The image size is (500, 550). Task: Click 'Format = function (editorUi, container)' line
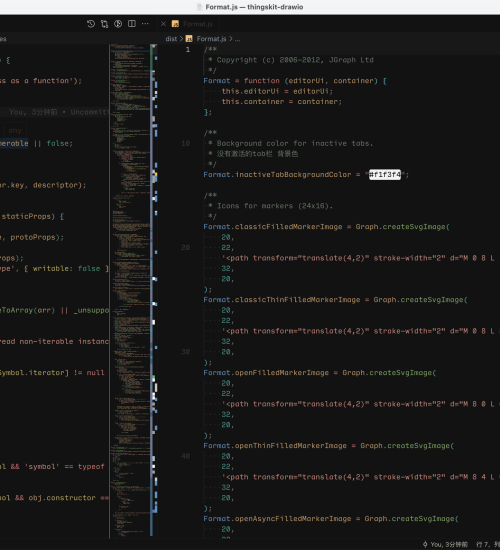click(x=295, y=81)
